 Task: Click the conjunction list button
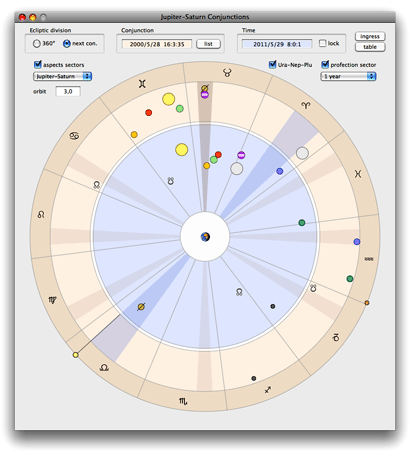(x=208, y=44)
